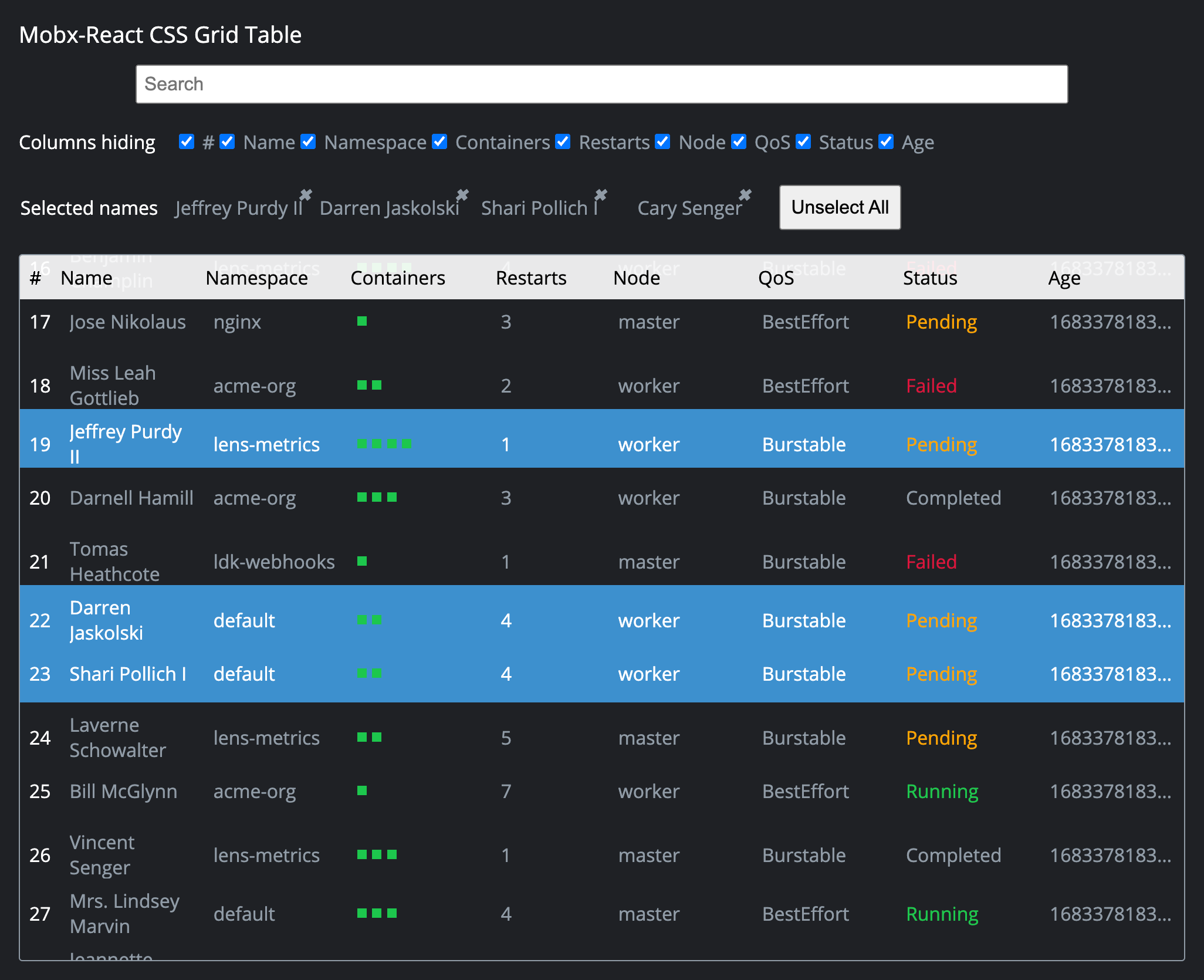Remove Shari Pollich I from selected names

point(601,195)
